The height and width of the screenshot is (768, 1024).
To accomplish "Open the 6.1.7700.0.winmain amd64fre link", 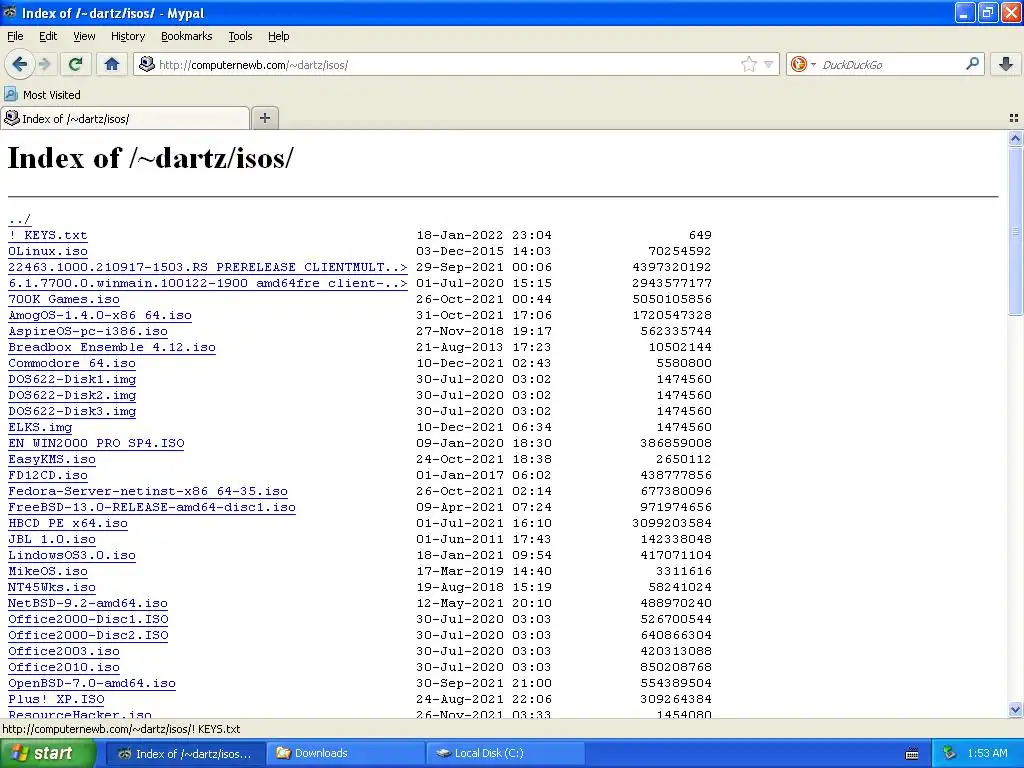I will pyautogui.click(x=208, y=283).
